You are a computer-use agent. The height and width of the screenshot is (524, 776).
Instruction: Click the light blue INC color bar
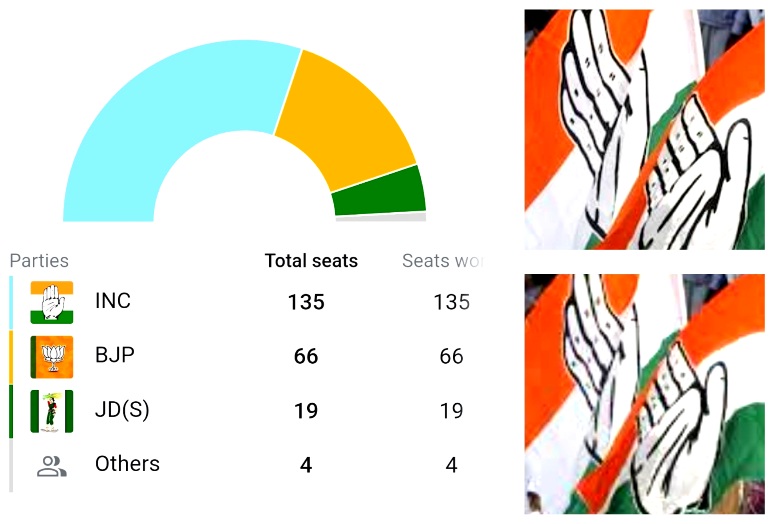tap(12, 302)
